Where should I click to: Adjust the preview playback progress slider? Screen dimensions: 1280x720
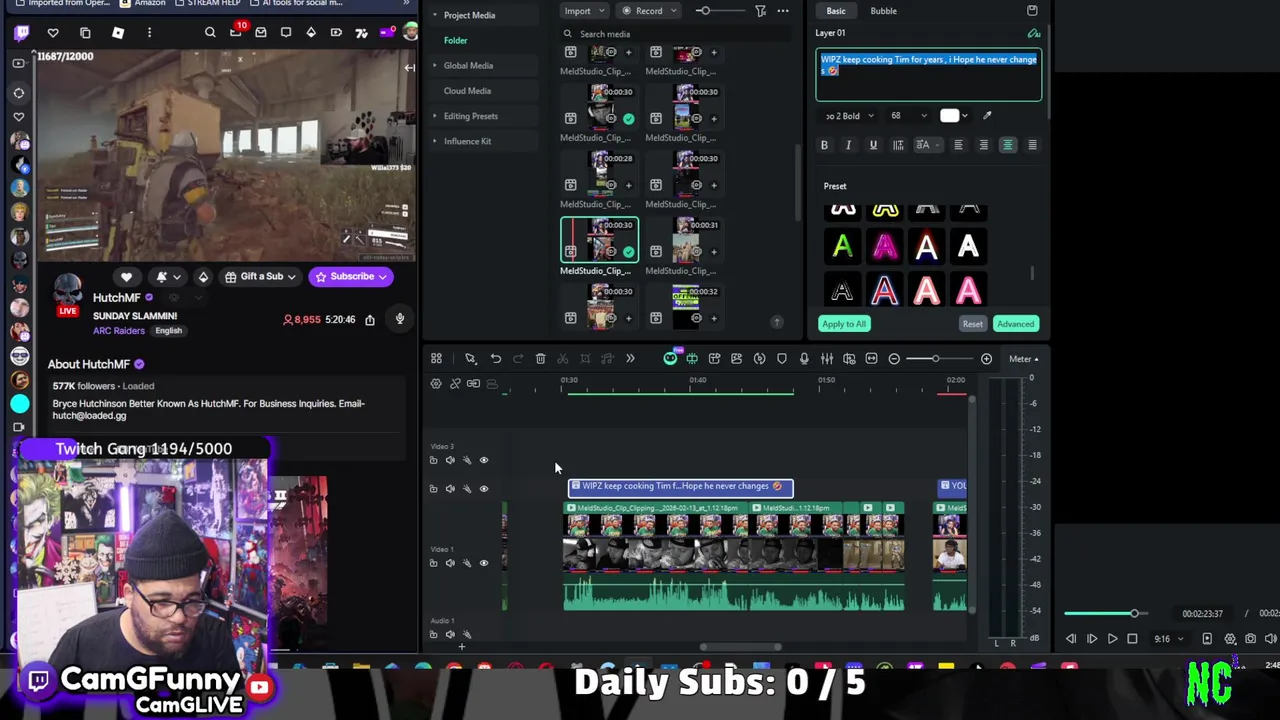pyautogui.click(x=1134, y=613)
